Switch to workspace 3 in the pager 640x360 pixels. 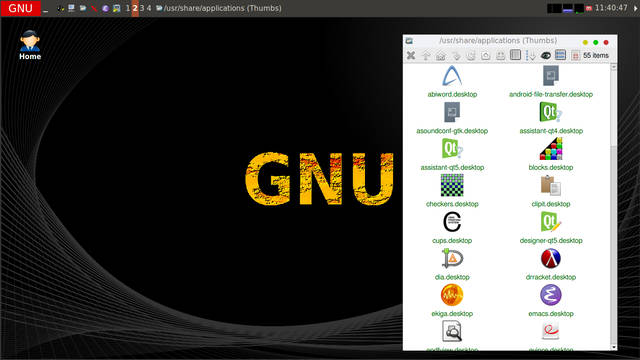(x=142, y=8)
